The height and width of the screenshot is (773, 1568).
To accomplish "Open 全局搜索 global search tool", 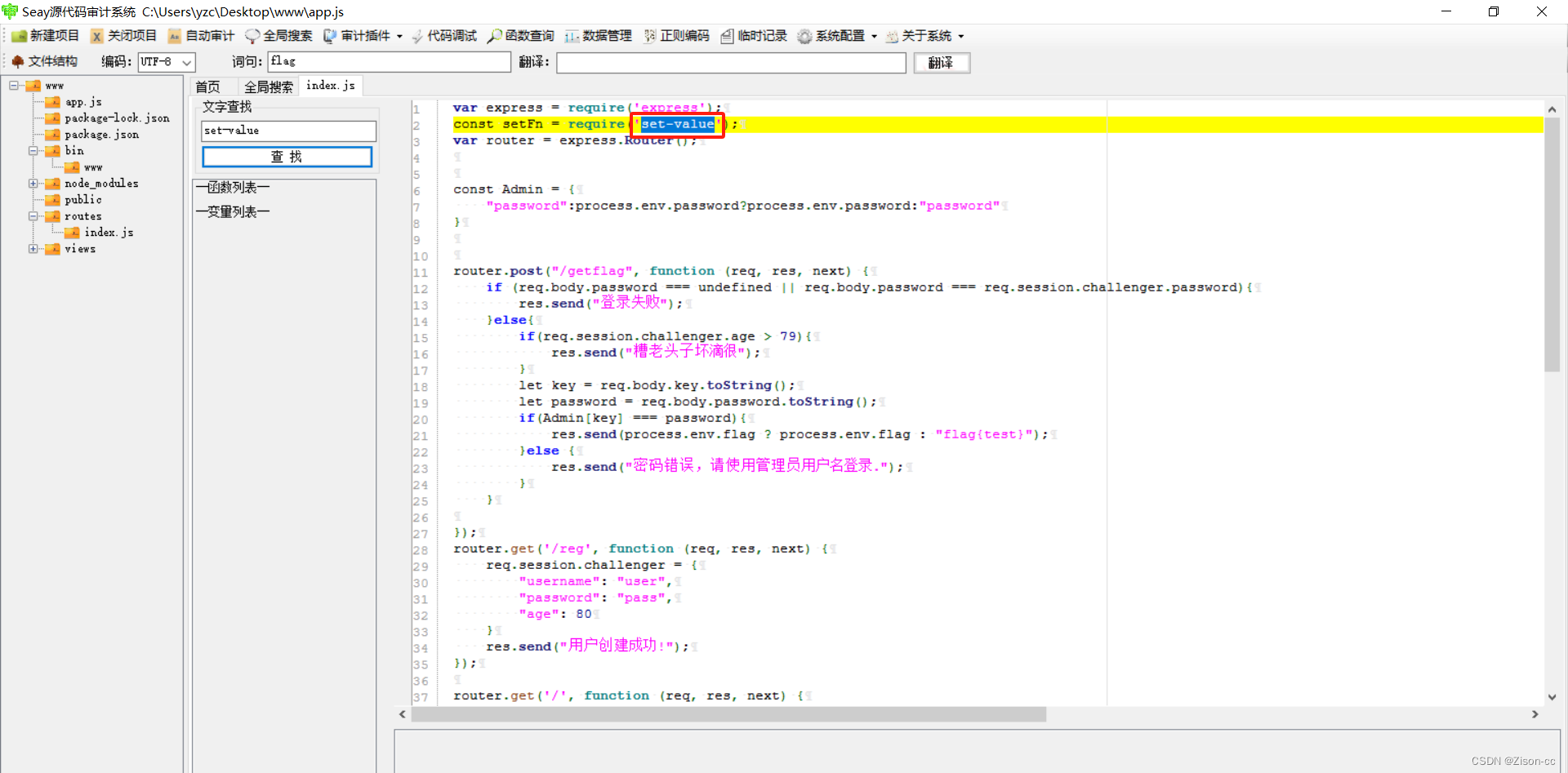I will pyautogui.click(x=280, y=36).
